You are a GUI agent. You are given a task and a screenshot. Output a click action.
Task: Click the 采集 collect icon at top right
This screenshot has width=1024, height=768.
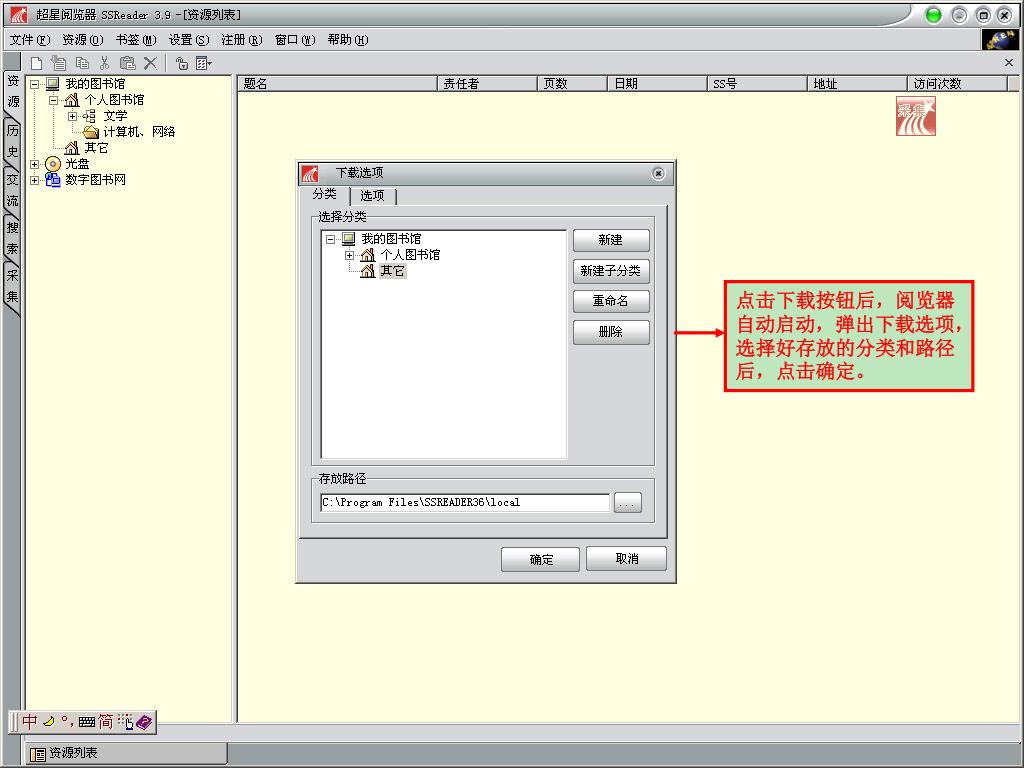click(x=916, y=116)
